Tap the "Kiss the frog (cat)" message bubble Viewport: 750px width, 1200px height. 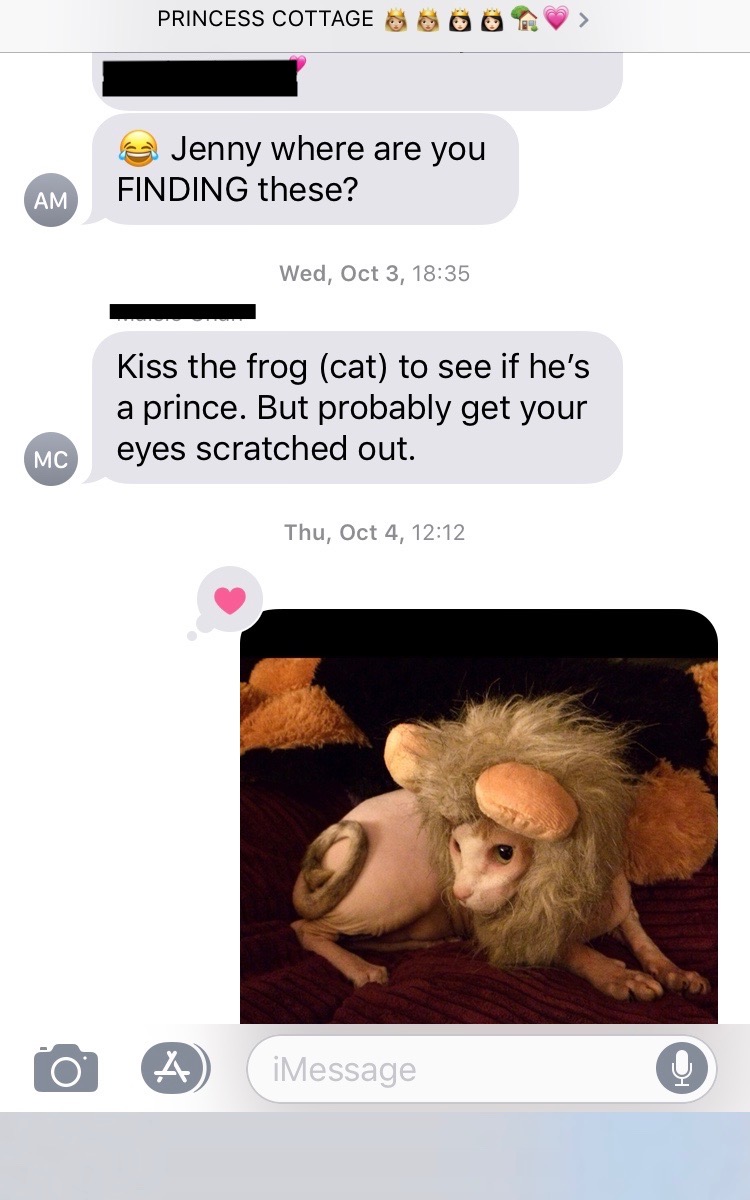coord(357,408)
